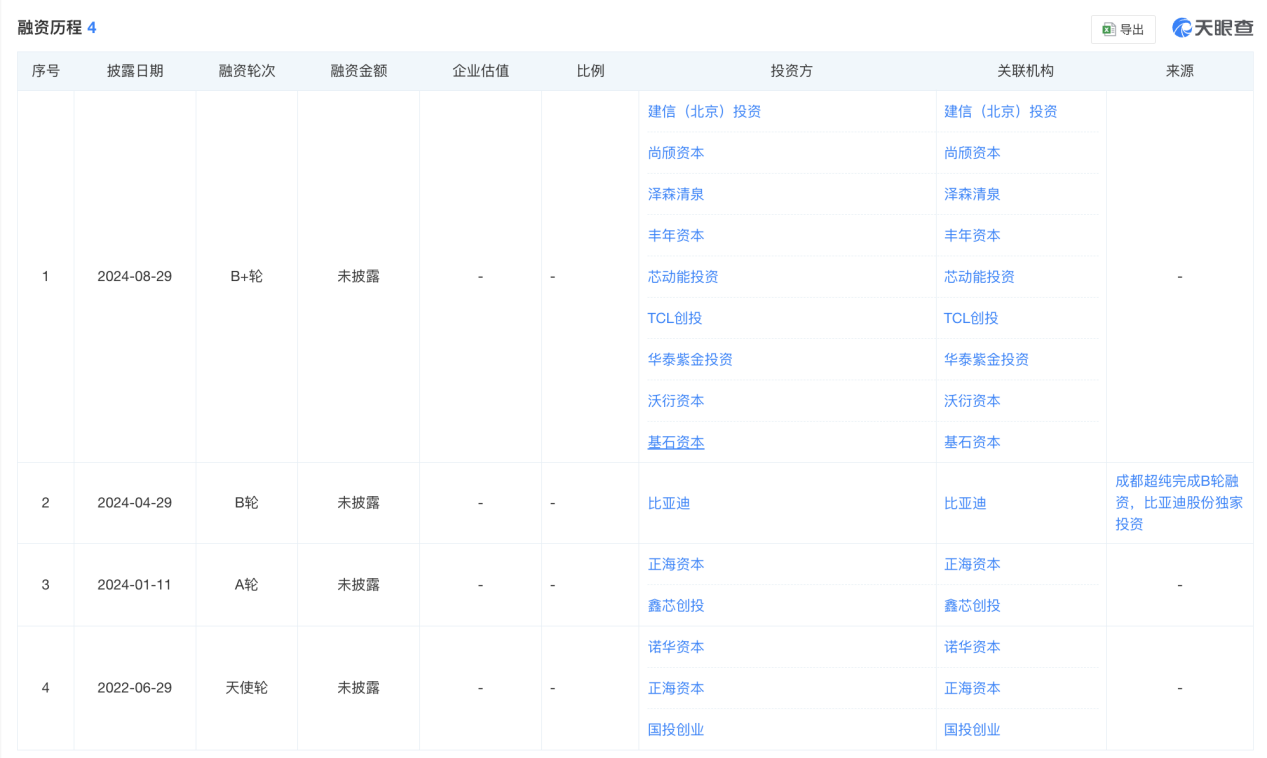1267x758 pixels.
Task: Open 华泰紫金投资 in the 投资方 column
Action: click(x=690, y=359)
